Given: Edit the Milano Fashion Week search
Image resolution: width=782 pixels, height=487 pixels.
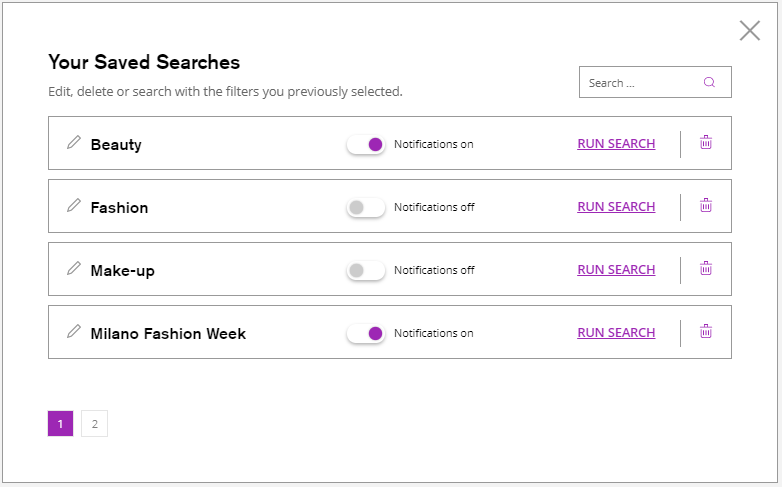Looking at the screenshot, I should (x=73, y=332).
